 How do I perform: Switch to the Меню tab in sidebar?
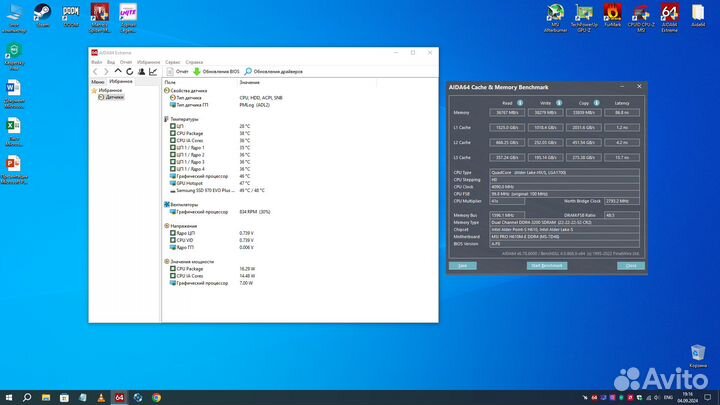(97, 81)
